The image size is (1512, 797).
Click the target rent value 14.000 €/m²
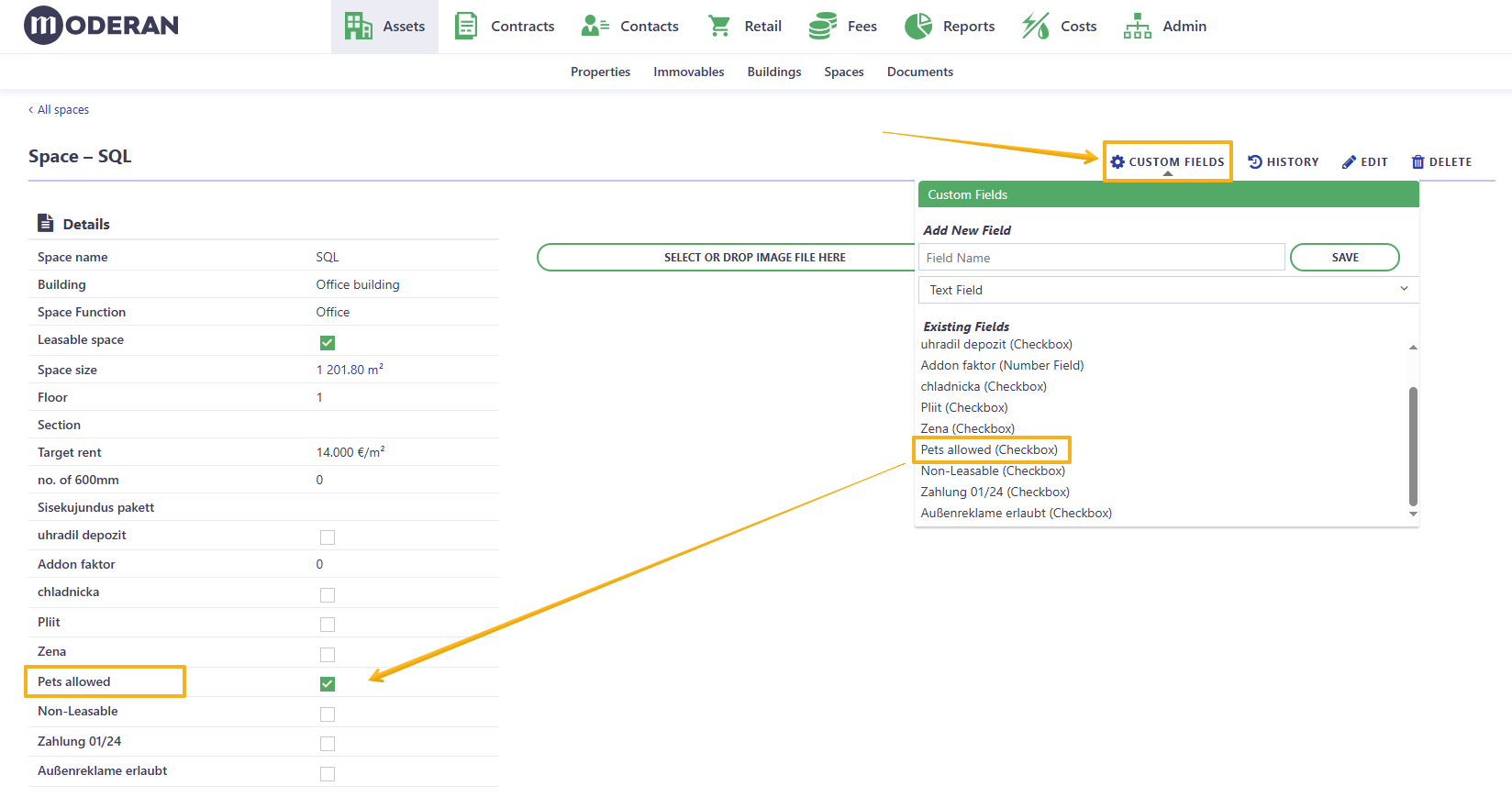click(350, 451)
